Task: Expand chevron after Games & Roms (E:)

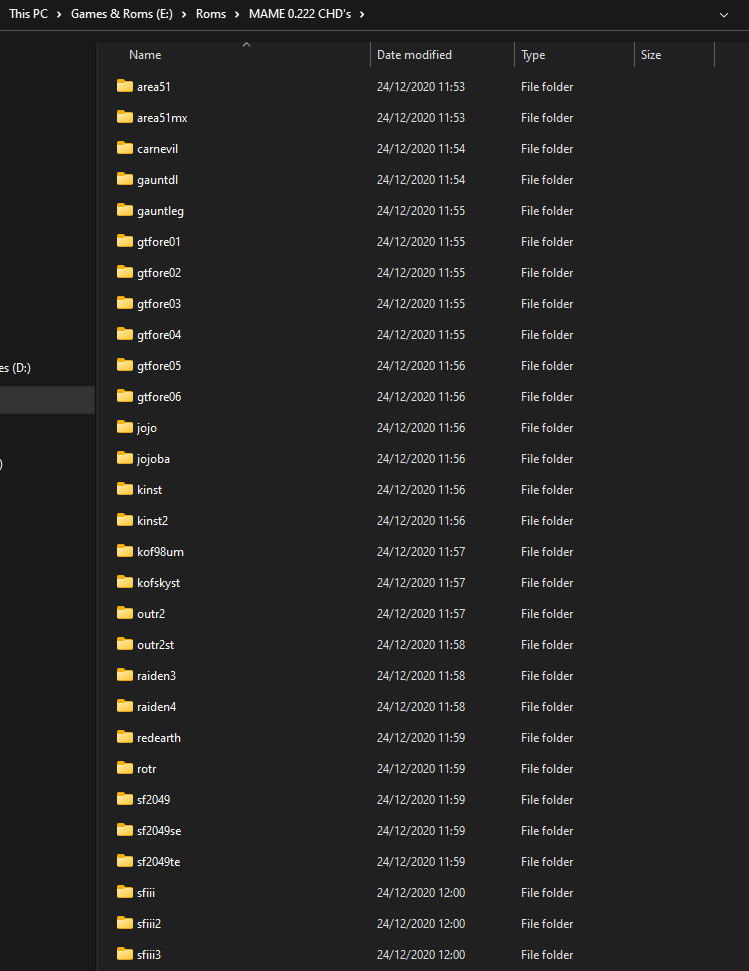Action: [184, 14]
